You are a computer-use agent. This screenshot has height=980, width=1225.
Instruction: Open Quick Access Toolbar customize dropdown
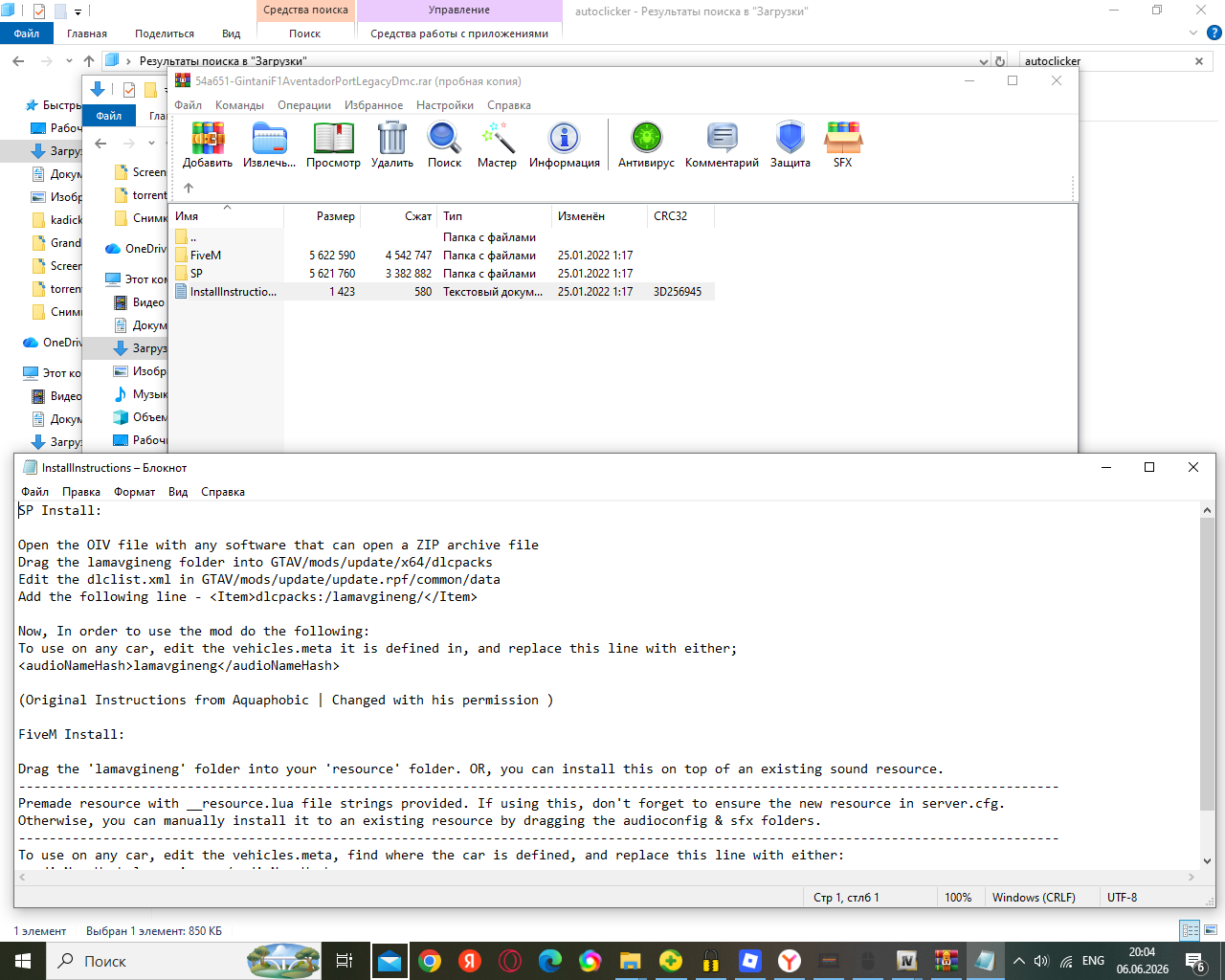tap(78, 11)
